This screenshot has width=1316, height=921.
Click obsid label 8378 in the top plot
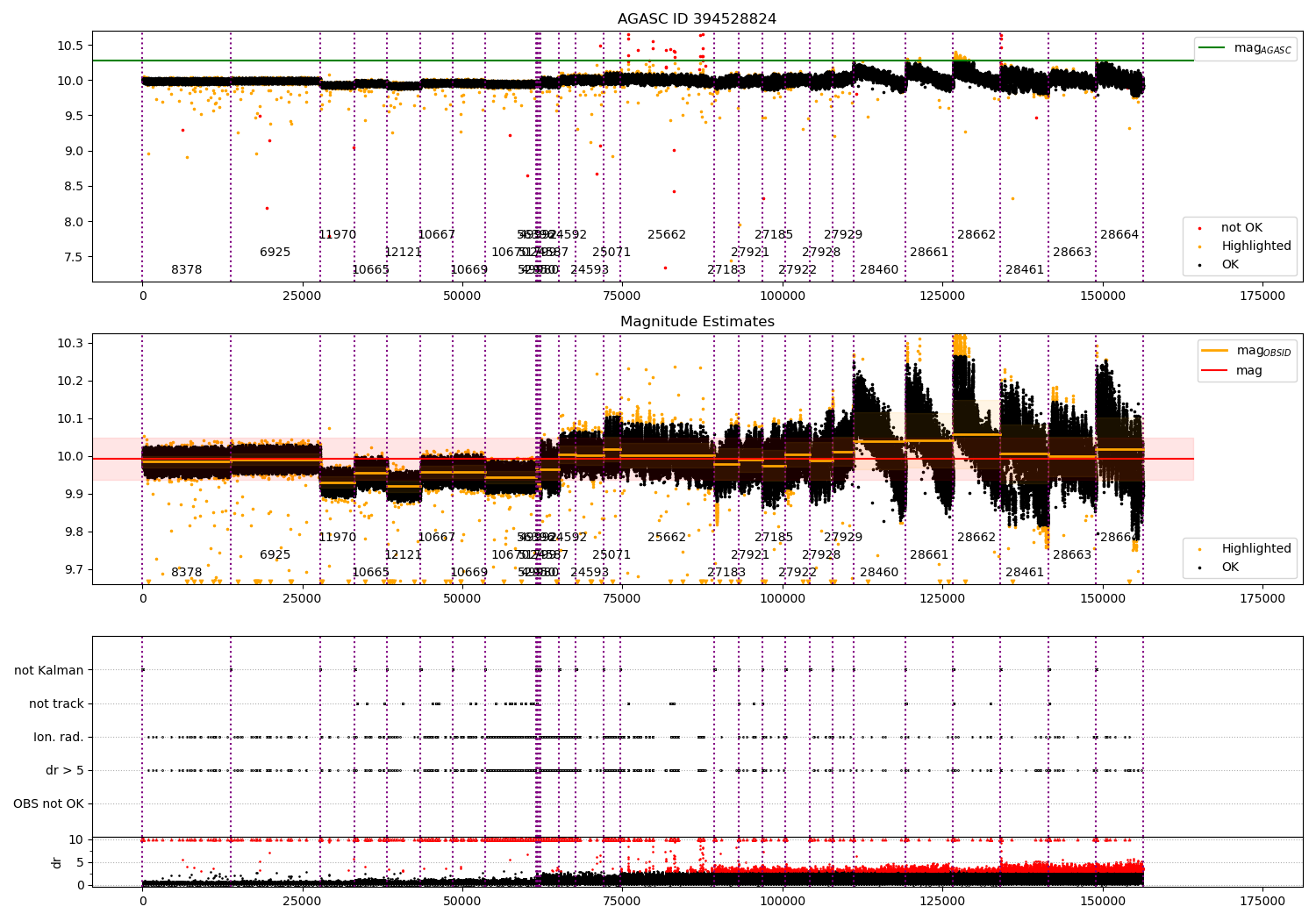coord(187,270)
